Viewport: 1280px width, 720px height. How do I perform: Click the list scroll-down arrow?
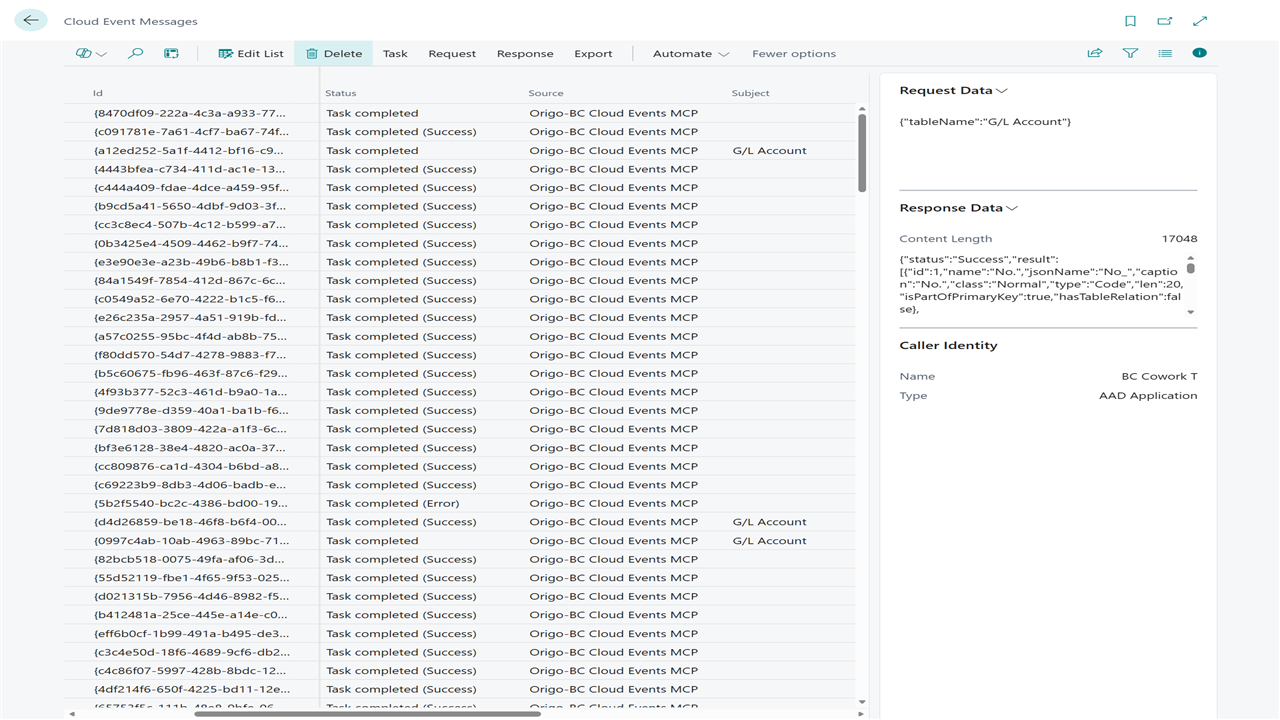862,702
